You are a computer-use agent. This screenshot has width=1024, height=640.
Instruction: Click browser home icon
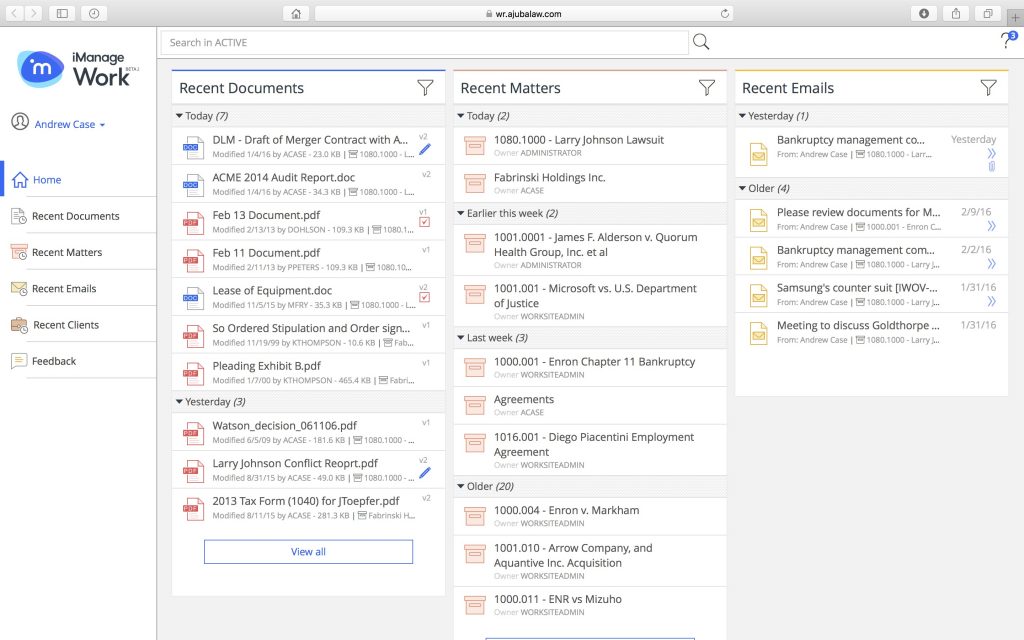click(x=296, y=14)
